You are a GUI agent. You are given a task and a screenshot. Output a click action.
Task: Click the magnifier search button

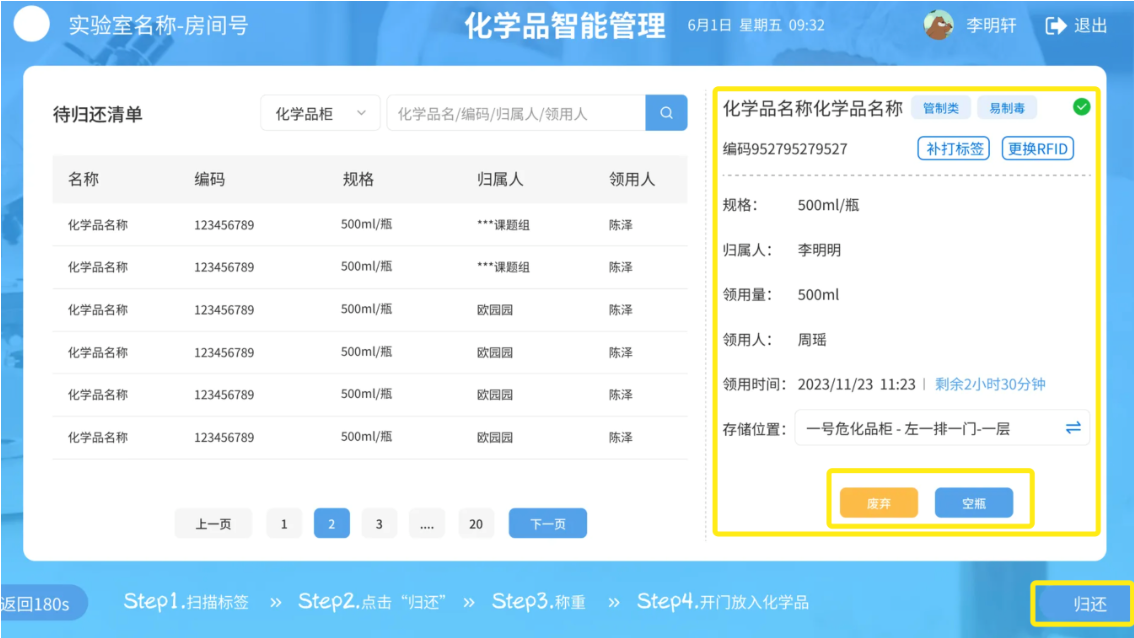coord(666,113)
